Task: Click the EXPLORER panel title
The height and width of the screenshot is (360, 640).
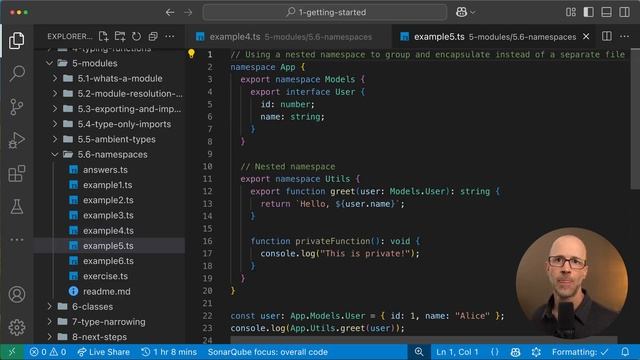Action: [69, 36]
